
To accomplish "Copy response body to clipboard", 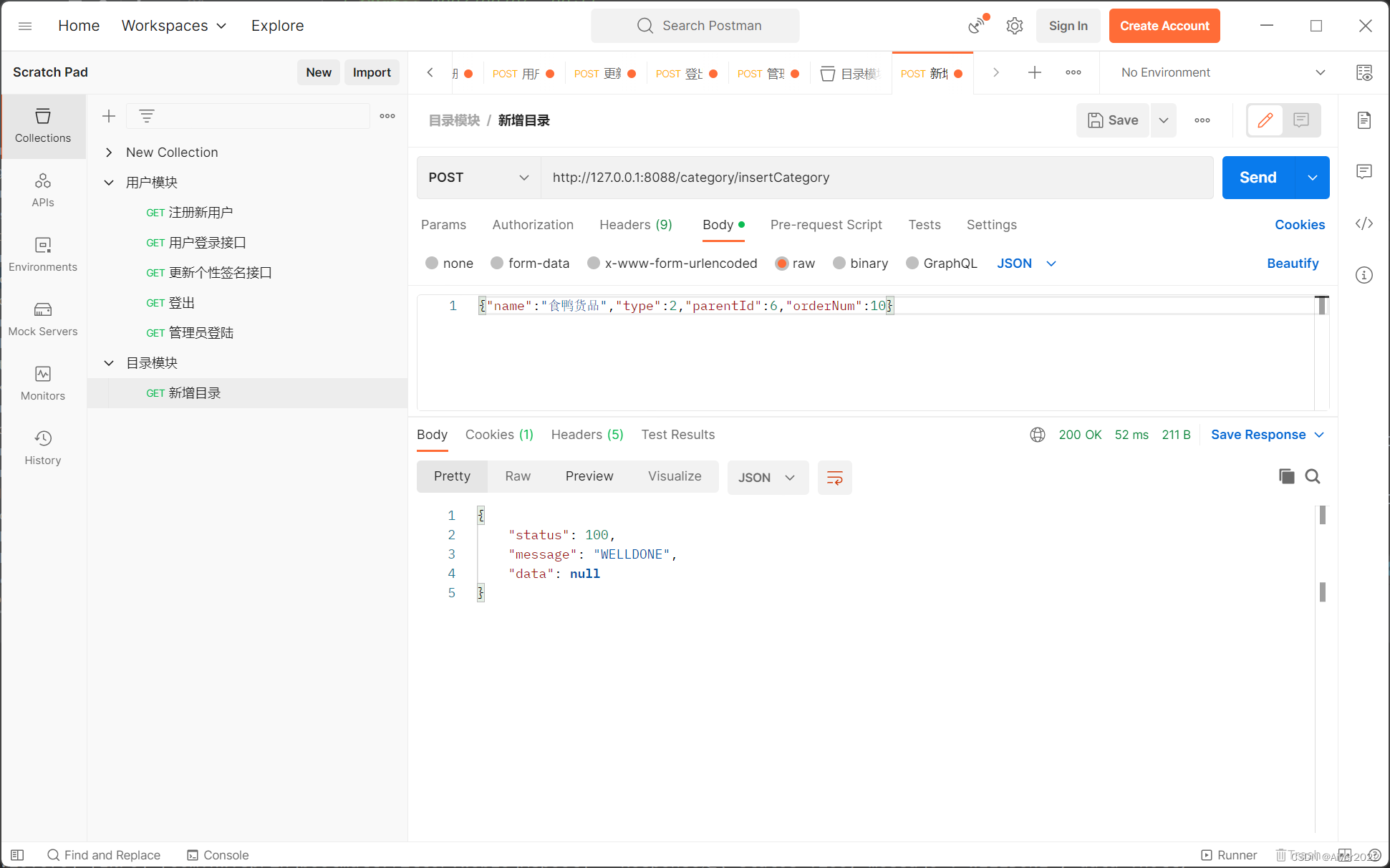I will pyautogui.click(x=1286, y=476).
